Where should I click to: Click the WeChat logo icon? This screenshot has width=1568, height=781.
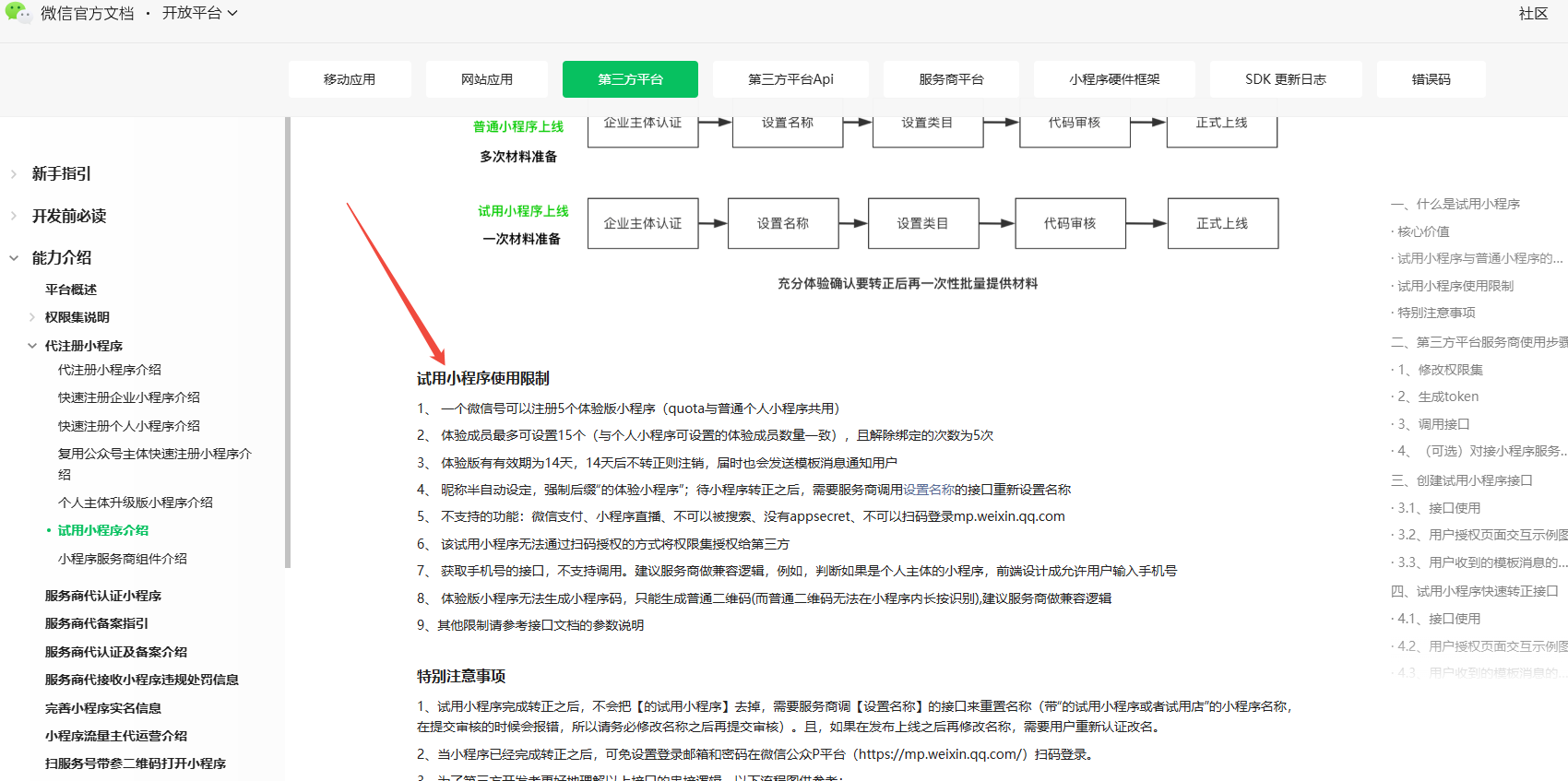click(x=18, y=12)
